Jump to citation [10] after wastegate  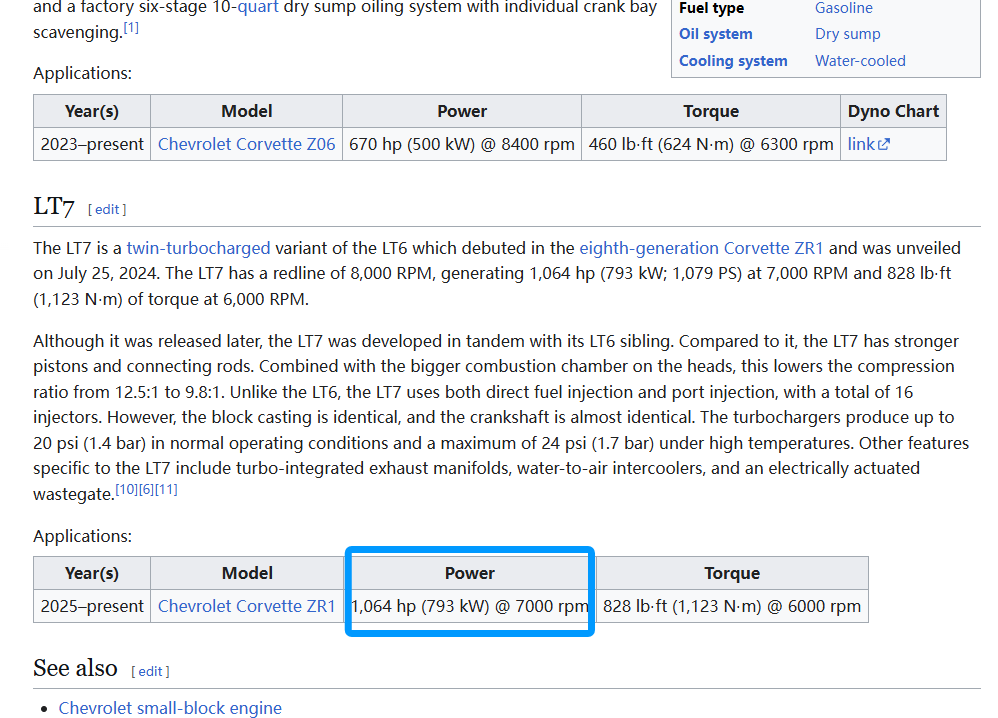pyautogui.click(x=126, y=489)
